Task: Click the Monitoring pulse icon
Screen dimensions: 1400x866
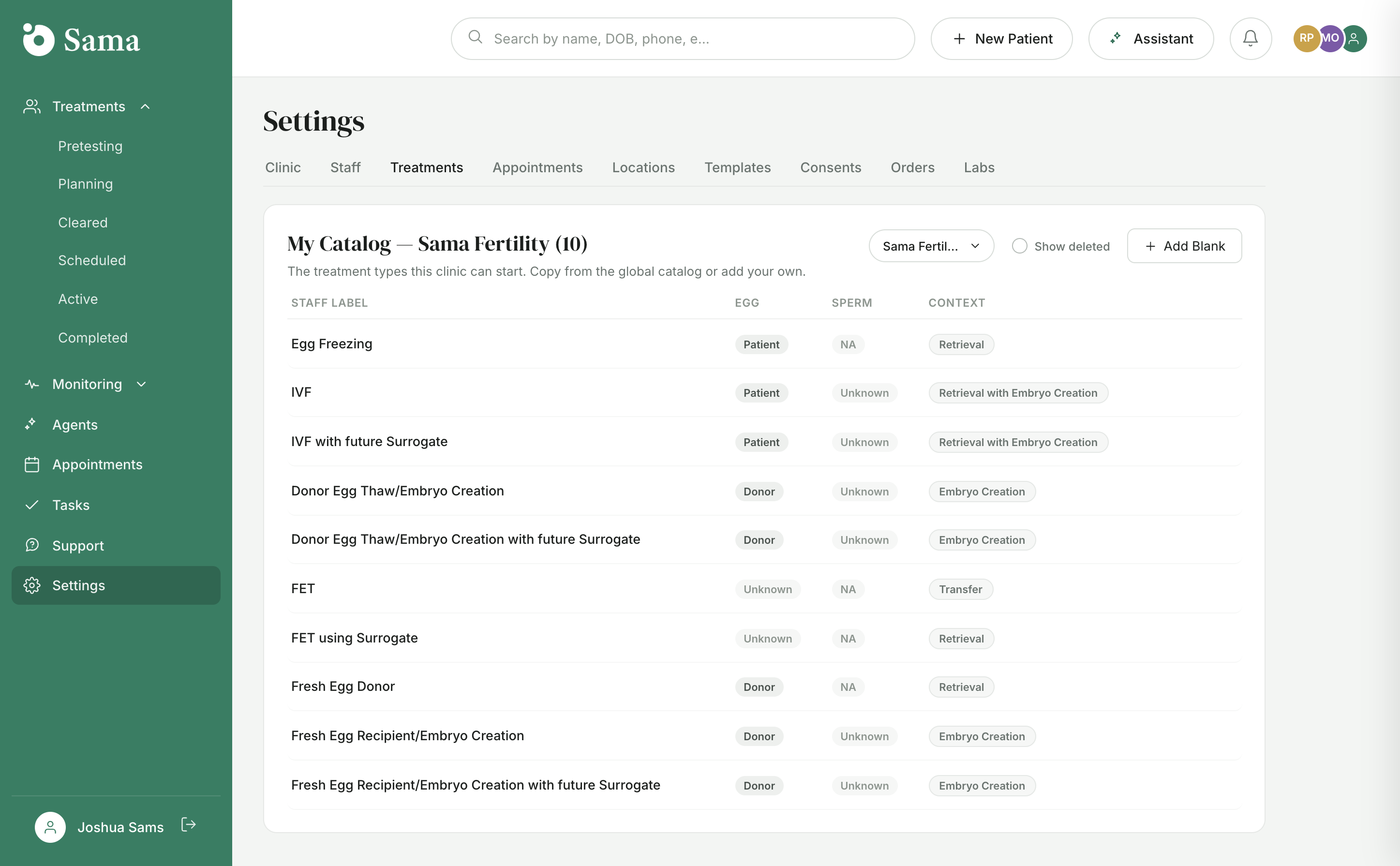Action: coord(31,384)
